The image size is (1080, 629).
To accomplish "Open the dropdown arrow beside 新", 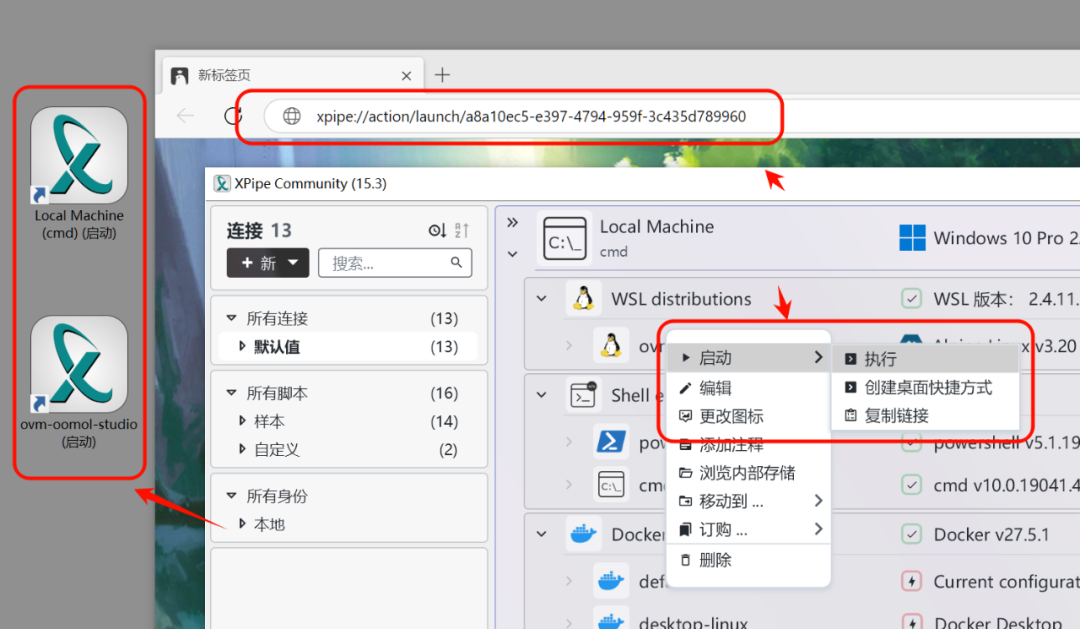I will (293, 262).
